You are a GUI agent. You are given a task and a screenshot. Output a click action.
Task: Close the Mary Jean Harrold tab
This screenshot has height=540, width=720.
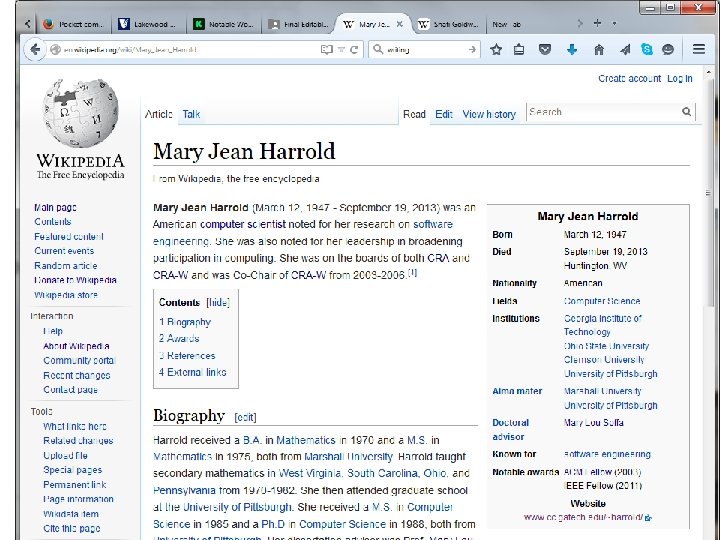pyautogui.click(x=399, y=24)
